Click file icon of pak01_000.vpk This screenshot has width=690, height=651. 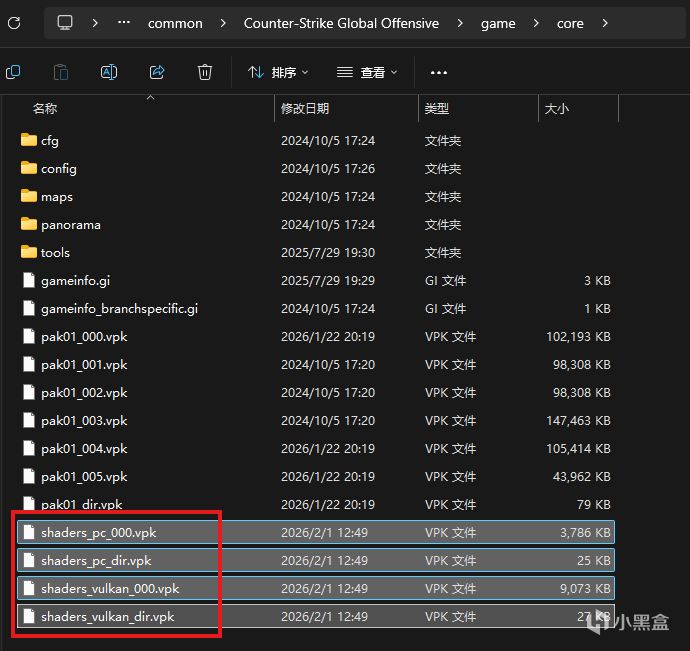(29, 336)
